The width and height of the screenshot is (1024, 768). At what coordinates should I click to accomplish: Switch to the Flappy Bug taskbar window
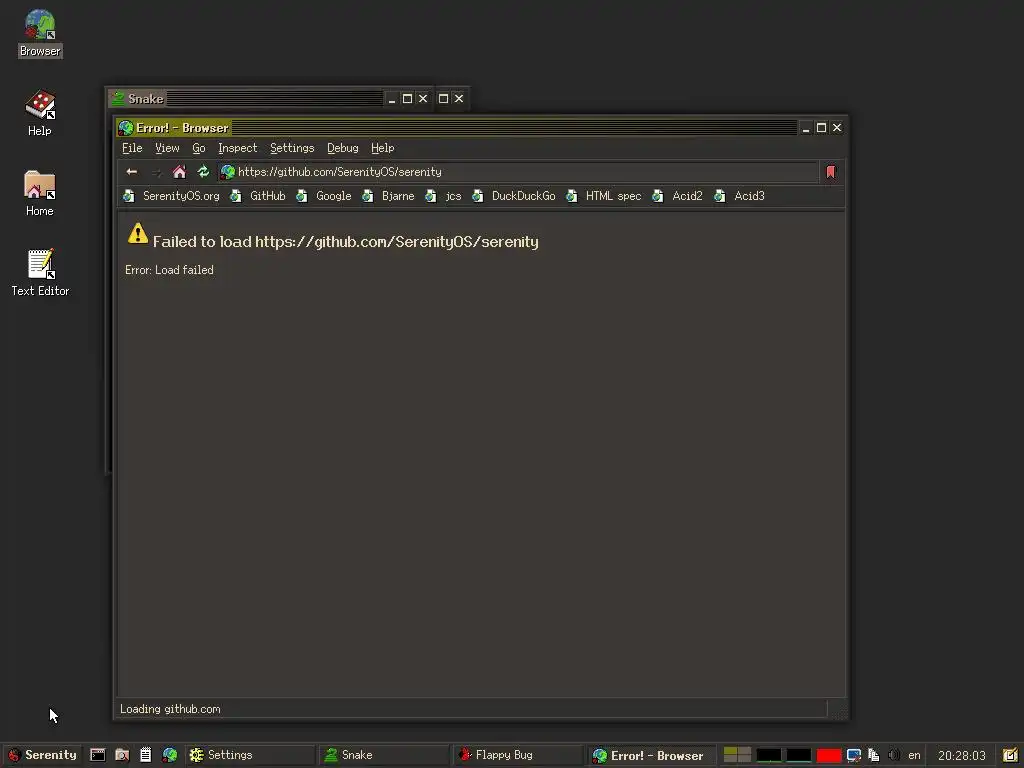(517, 755)
